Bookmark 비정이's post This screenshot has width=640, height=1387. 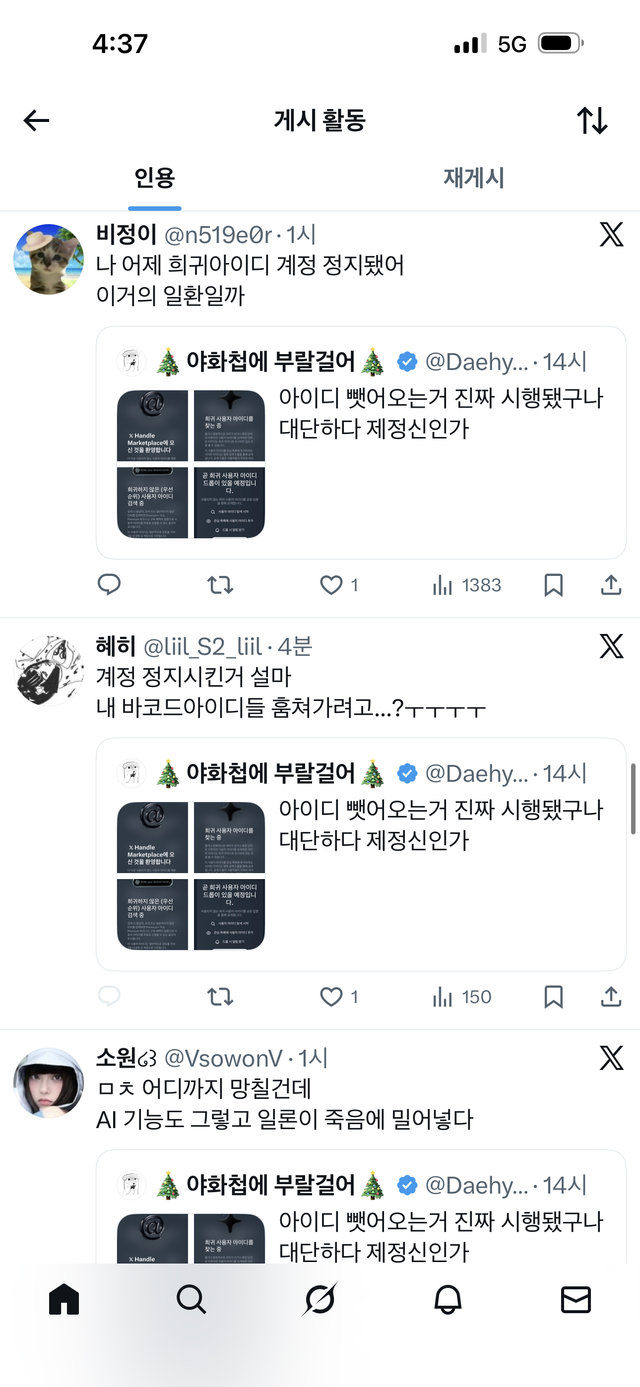(x=554, y=585)
